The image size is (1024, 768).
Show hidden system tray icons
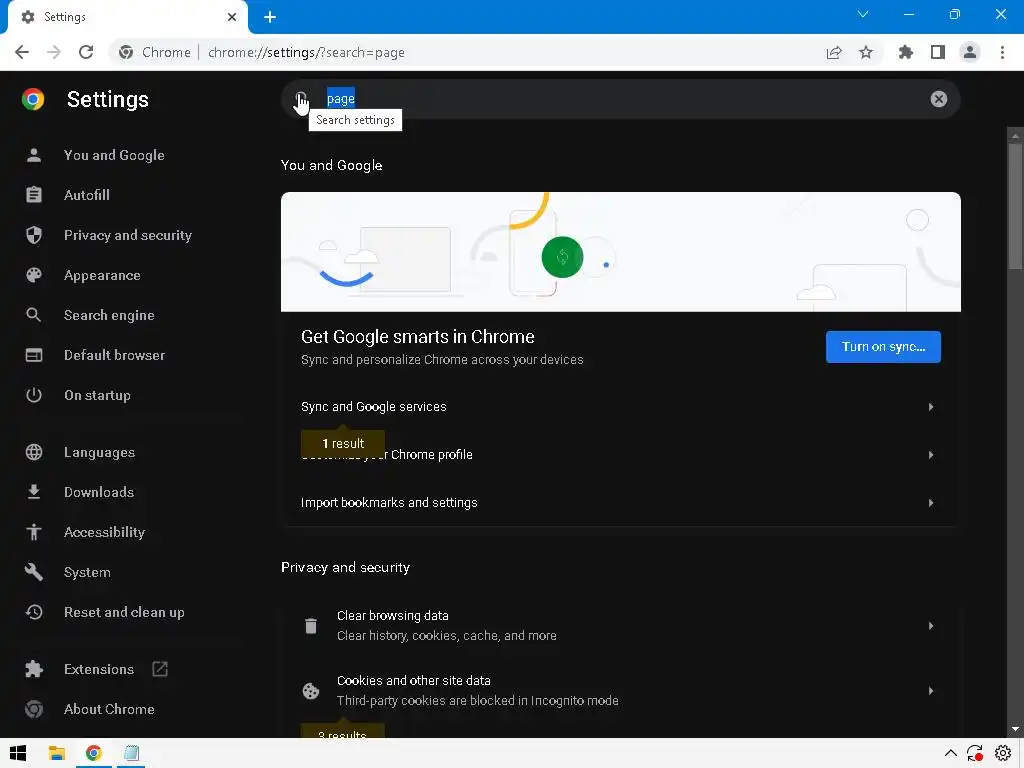951,754
